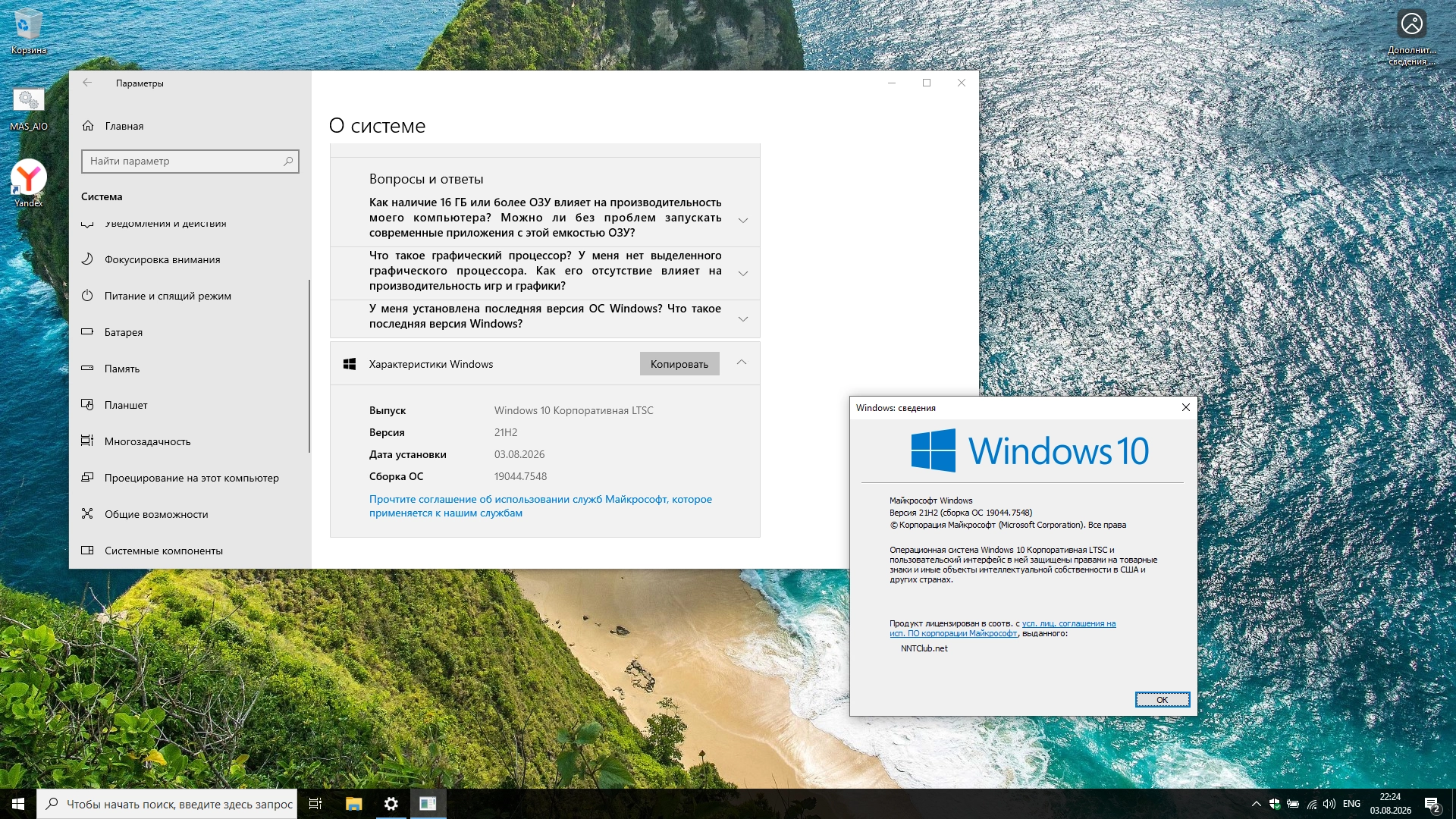Click the Windows logo beside Характеристики Windows

coord(350,364)
